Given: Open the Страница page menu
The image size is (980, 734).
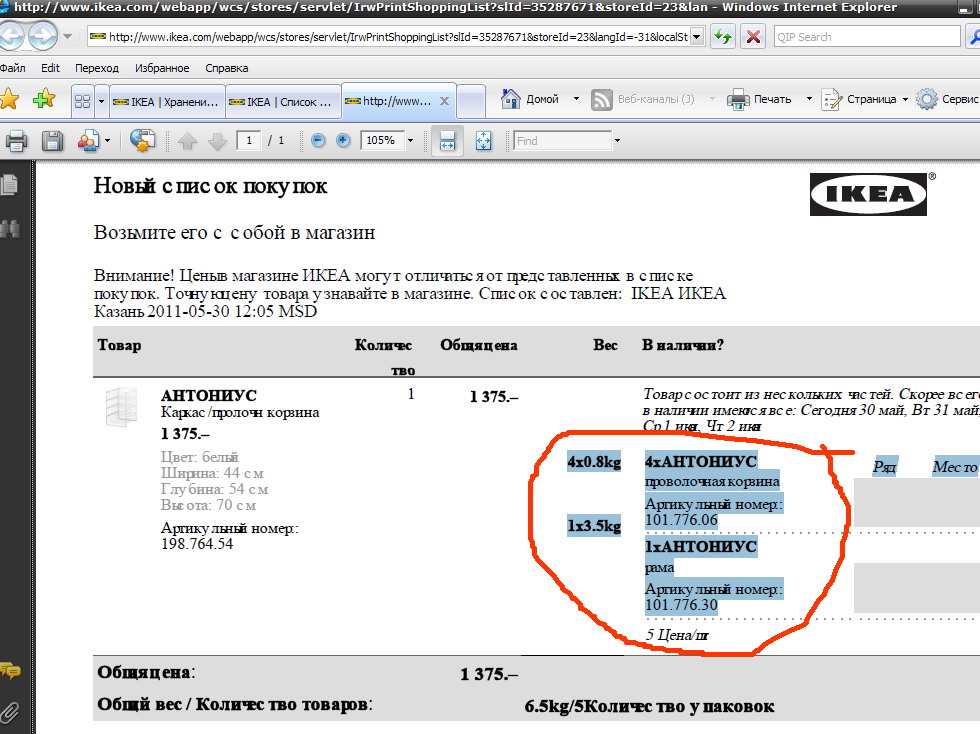Looking at the screenshot, I should point(859,99).
